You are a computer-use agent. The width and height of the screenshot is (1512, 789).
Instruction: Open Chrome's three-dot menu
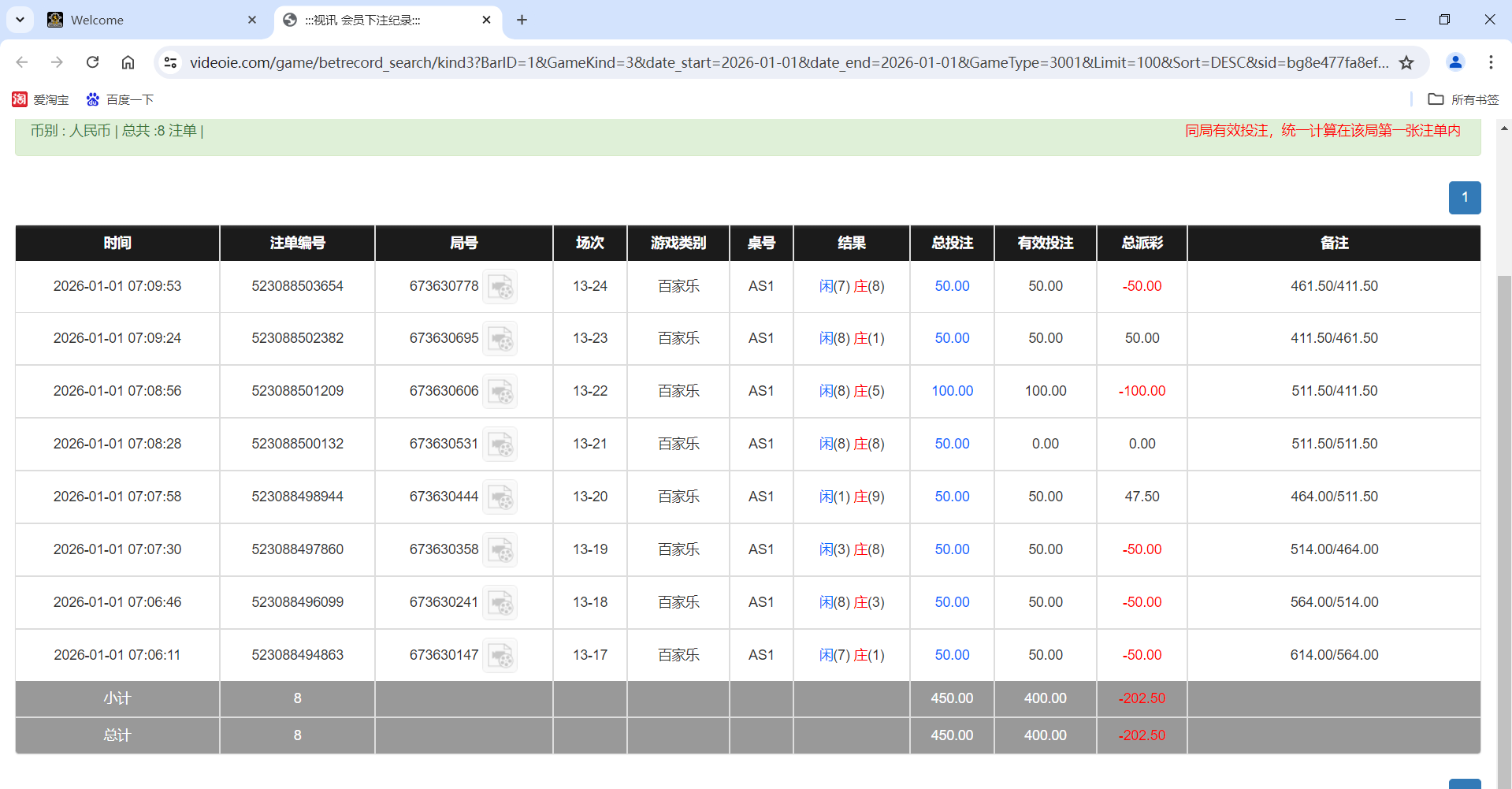pos(1491,62)
